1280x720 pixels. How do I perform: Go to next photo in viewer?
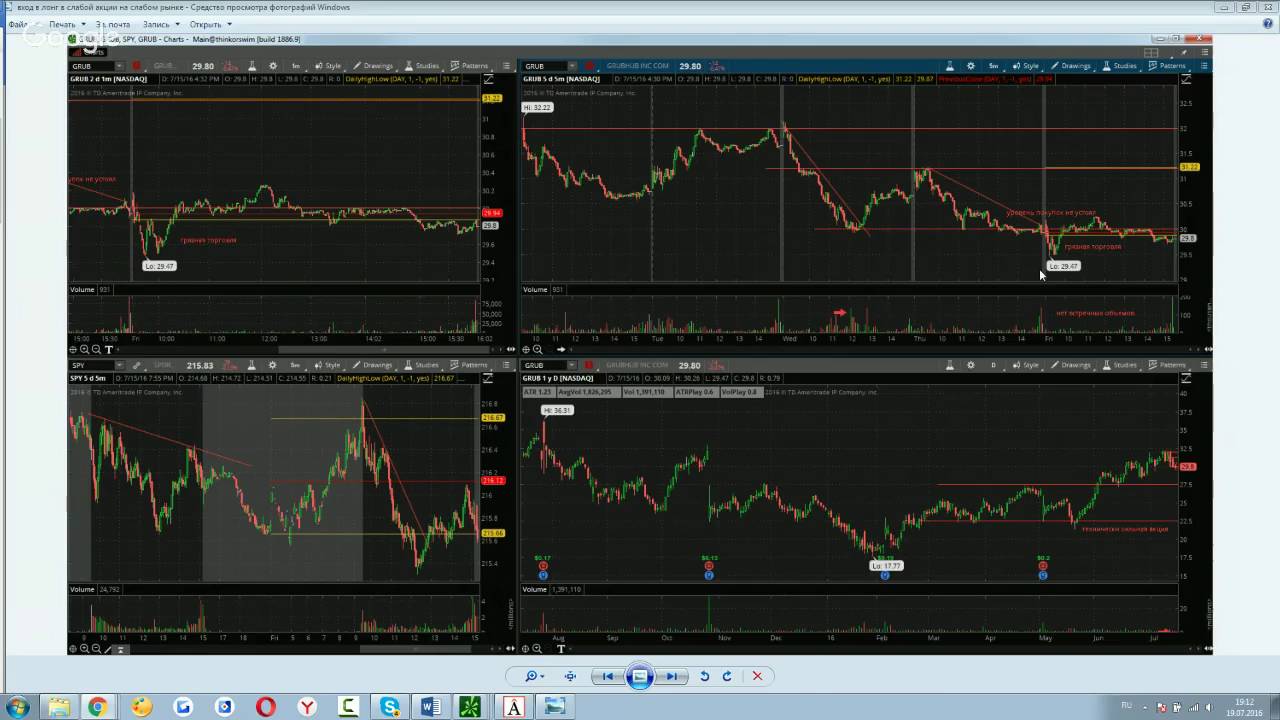pos(673,676)
